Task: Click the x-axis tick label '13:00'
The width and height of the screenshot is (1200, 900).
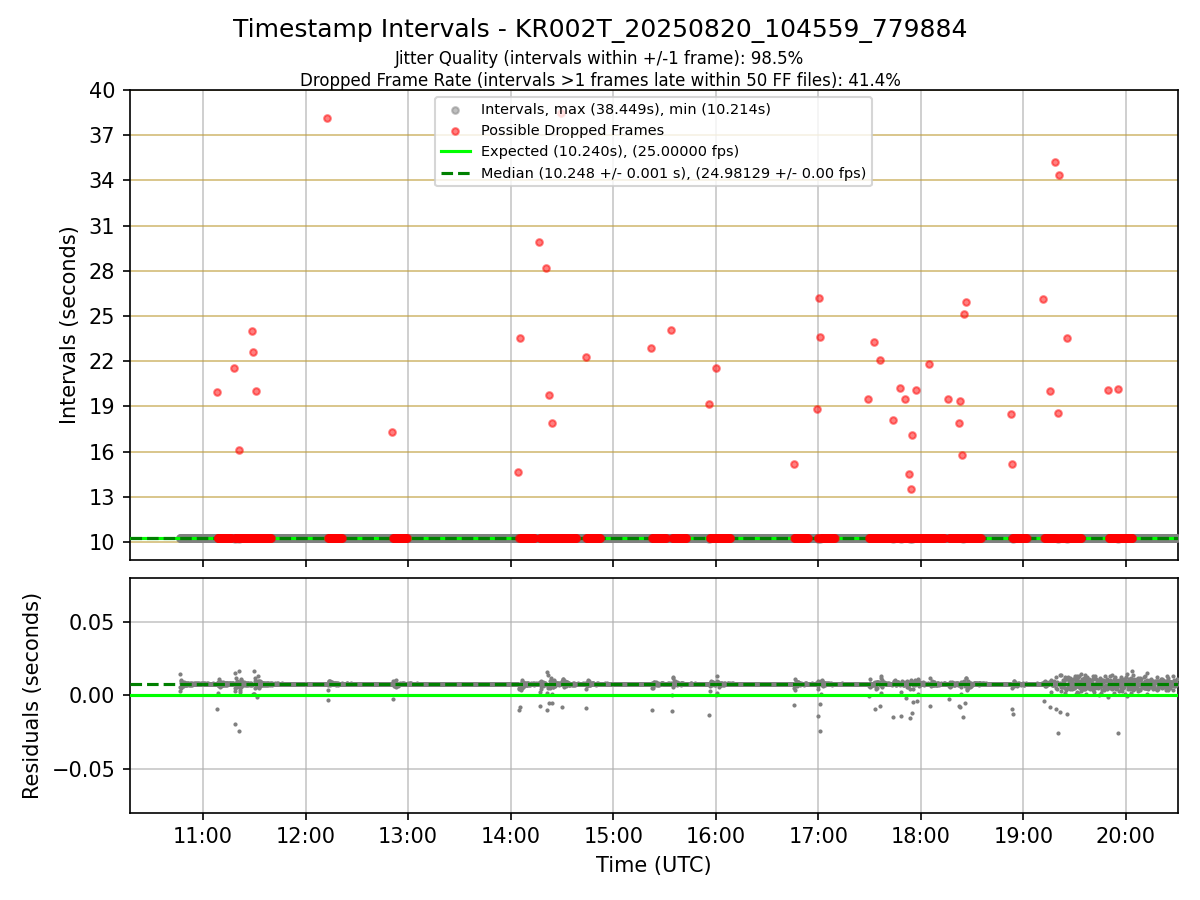Action: (x=408, y=833)
